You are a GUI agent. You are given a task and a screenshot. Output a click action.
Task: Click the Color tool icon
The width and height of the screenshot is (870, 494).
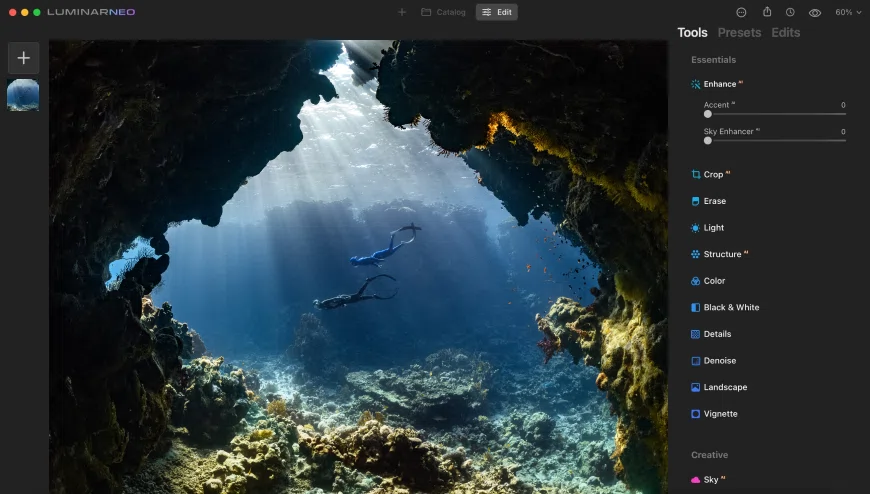pyautogui.click(x=695, y=281)
